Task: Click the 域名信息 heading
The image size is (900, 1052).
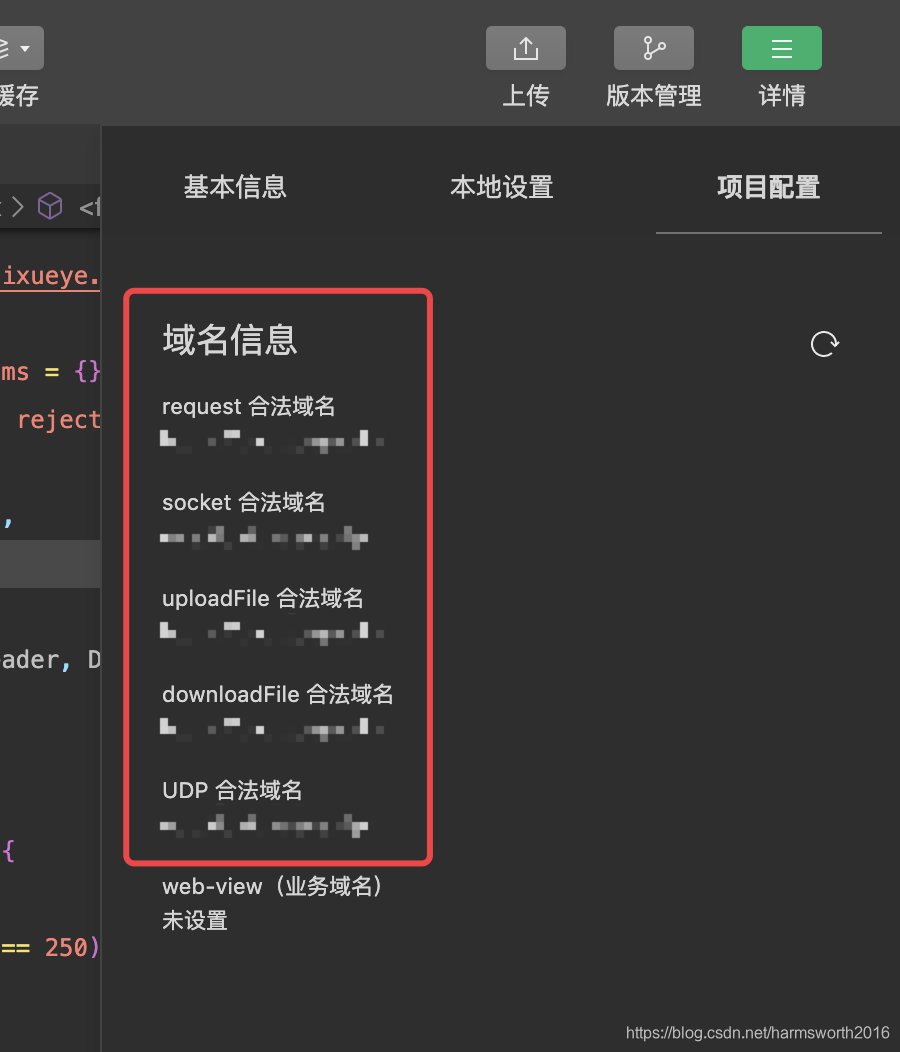Action: (230, 339)
